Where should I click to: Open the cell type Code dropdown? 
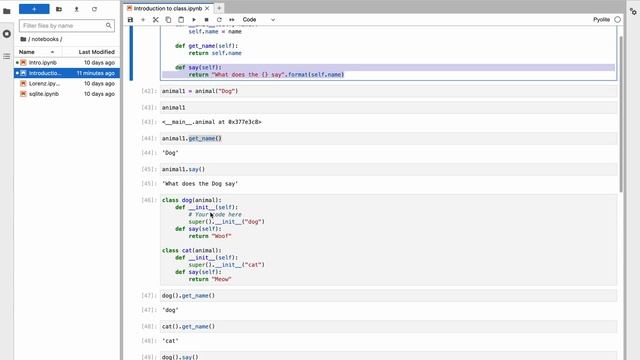(259, 20)
